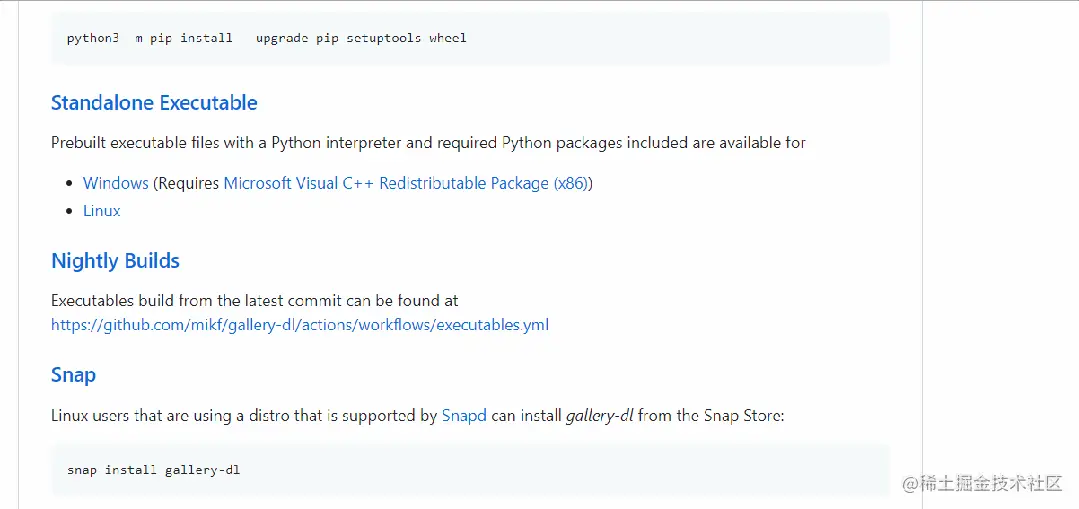Click the "Snap Store" text

(x=742, y=415)
